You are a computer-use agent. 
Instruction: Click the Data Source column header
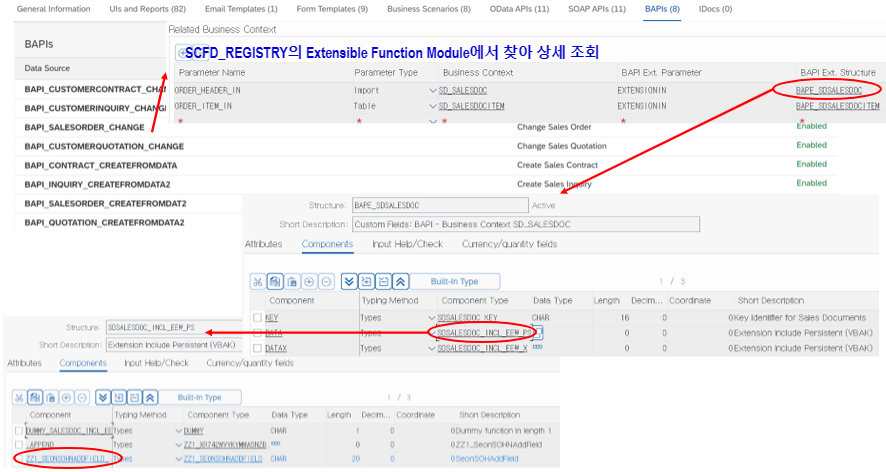pos(47,68)
